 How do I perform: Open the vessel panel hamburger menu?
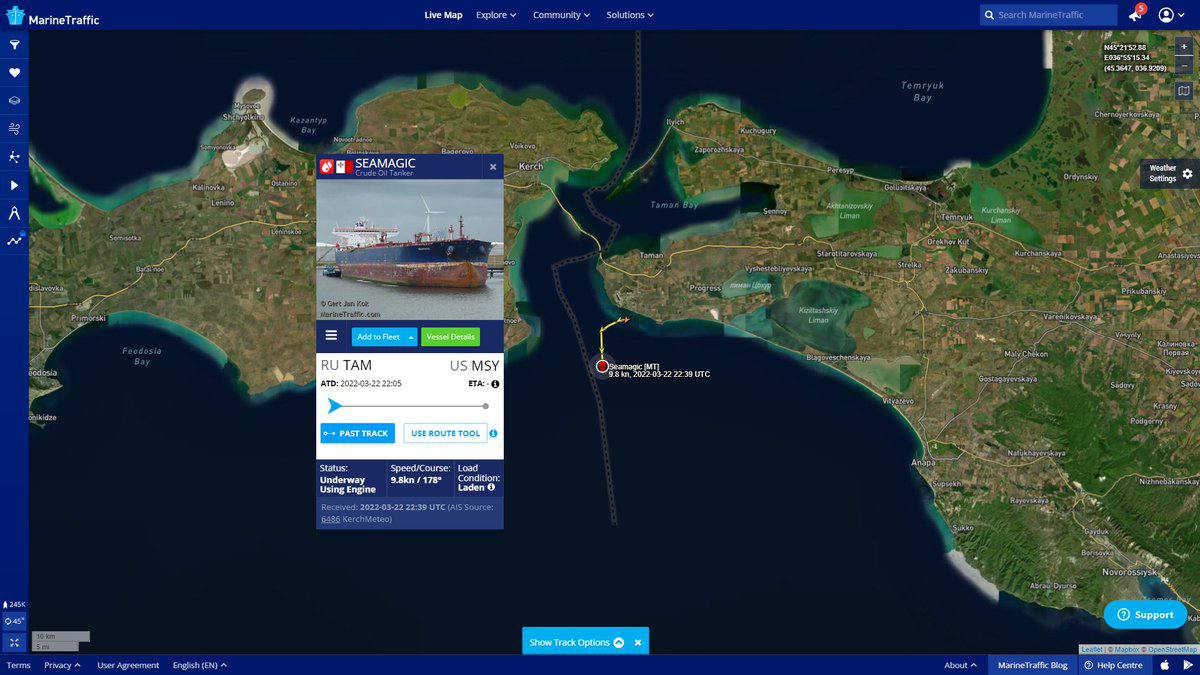tap(331, 335)
